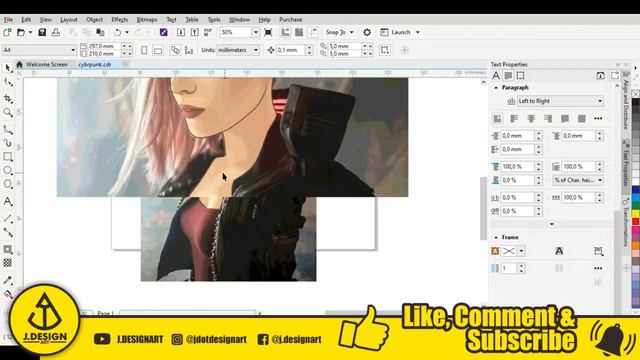
Task: Open the zoom level 50% dropdown
Action: pyautogui.click(x=256, y=32)
